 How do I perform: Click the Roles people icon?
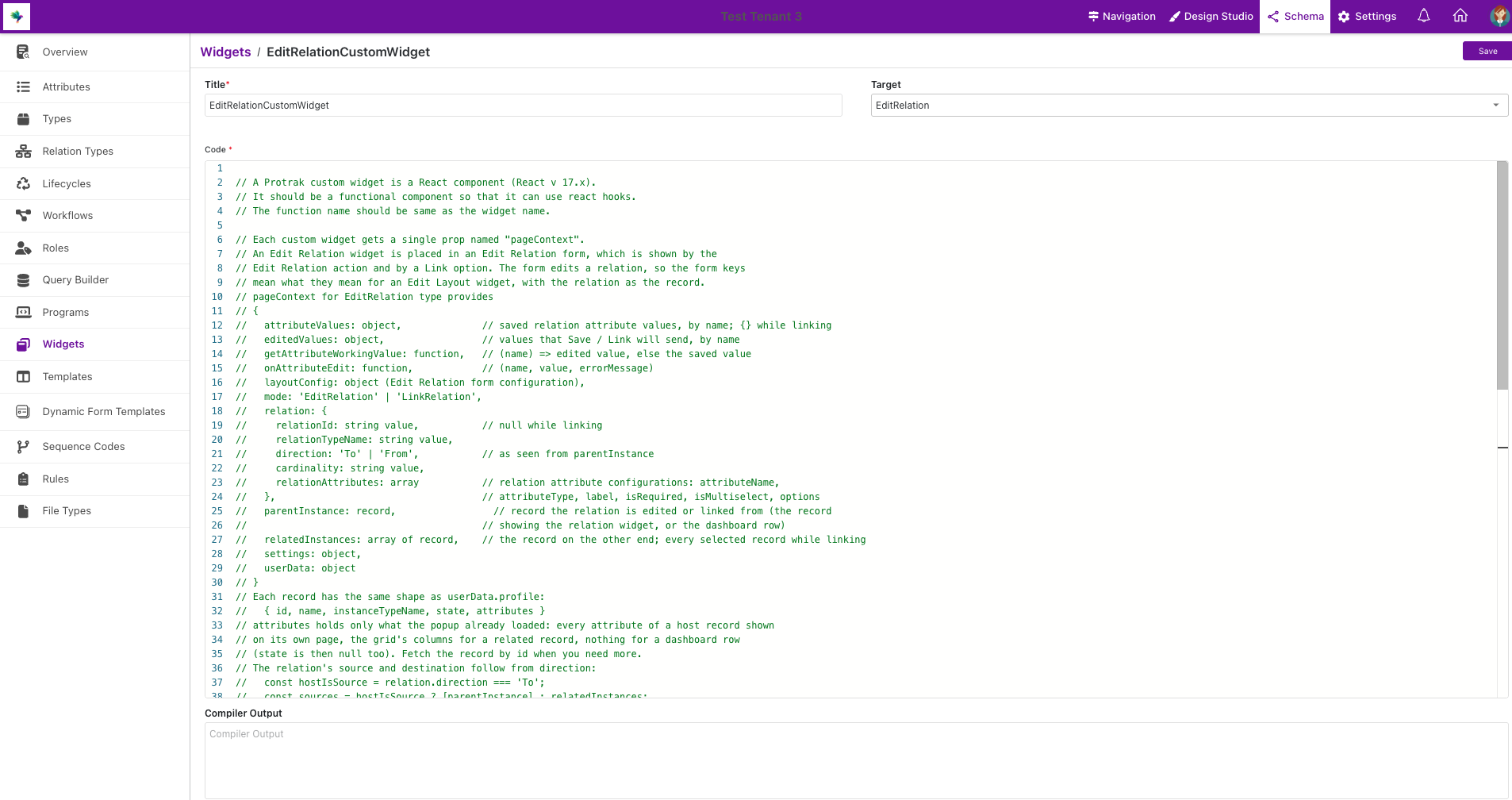click(x=23, y=248)
